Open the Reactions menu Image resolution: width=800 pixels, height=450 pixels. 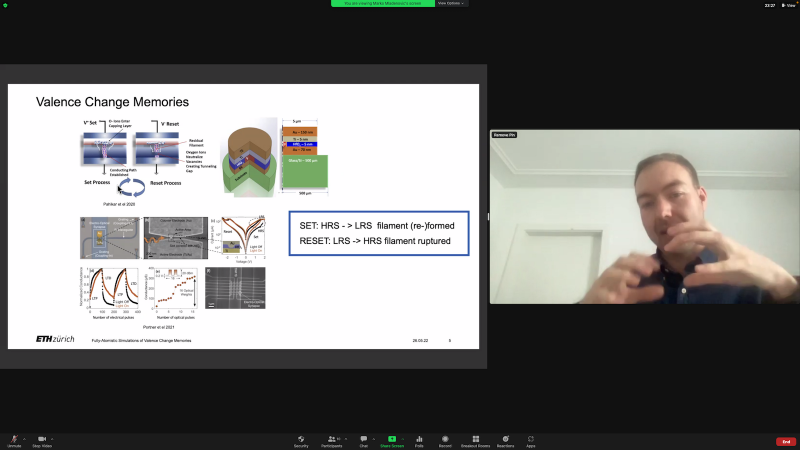(x=506, y=441)
